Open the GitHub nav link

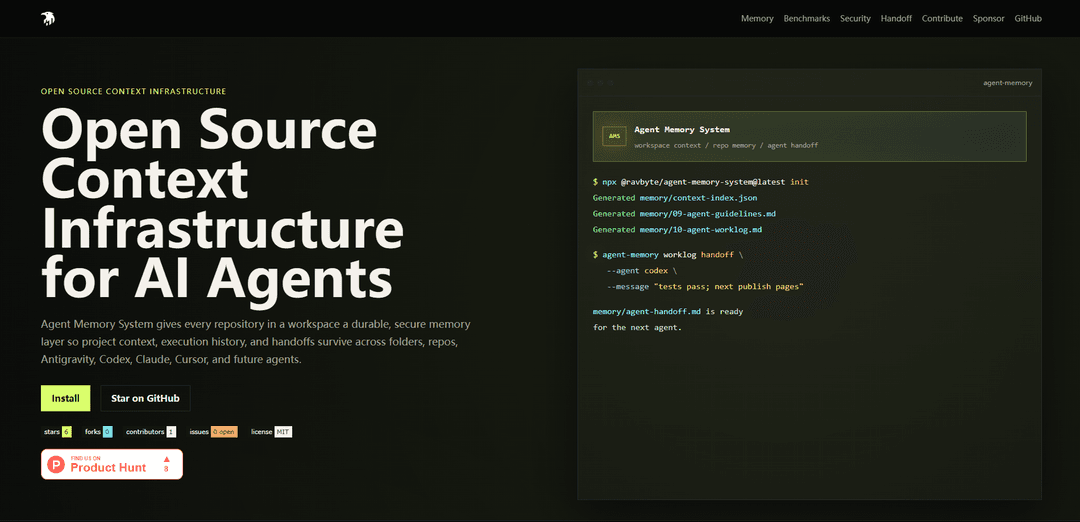click(1028, 19)
